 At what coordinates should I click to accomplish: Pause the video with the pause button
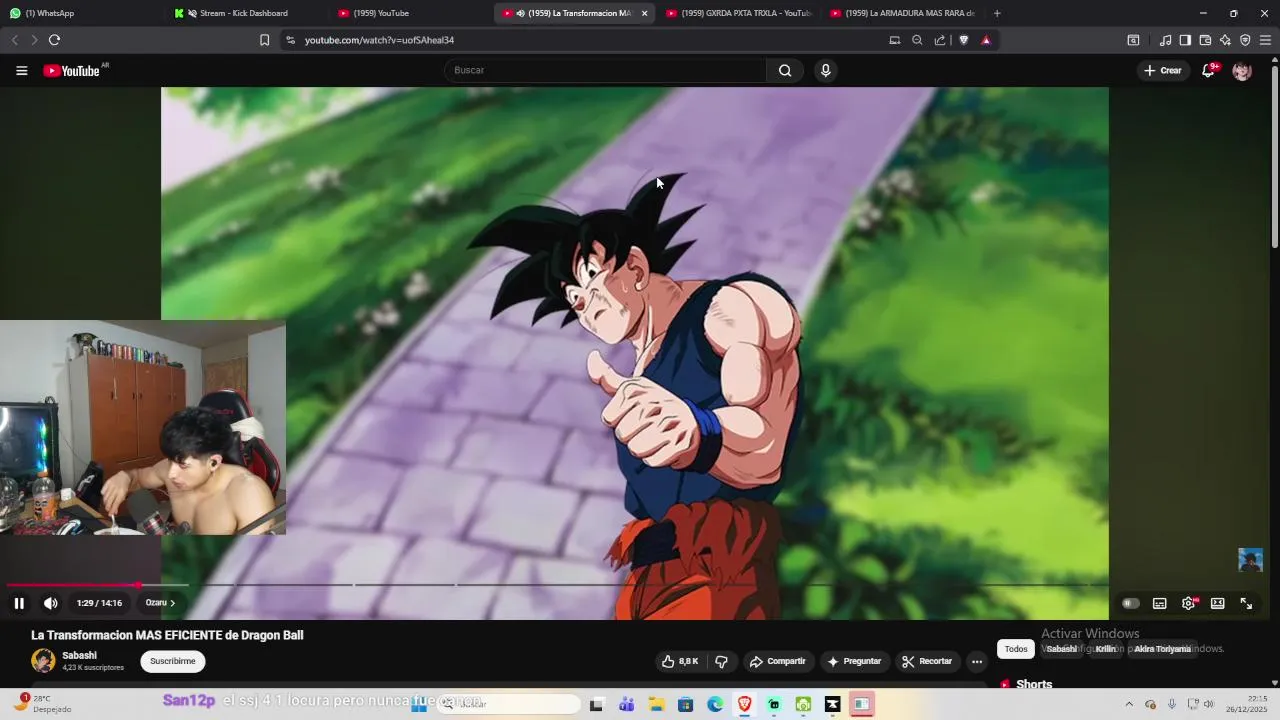pyautogui.click(x=19, y=603)
